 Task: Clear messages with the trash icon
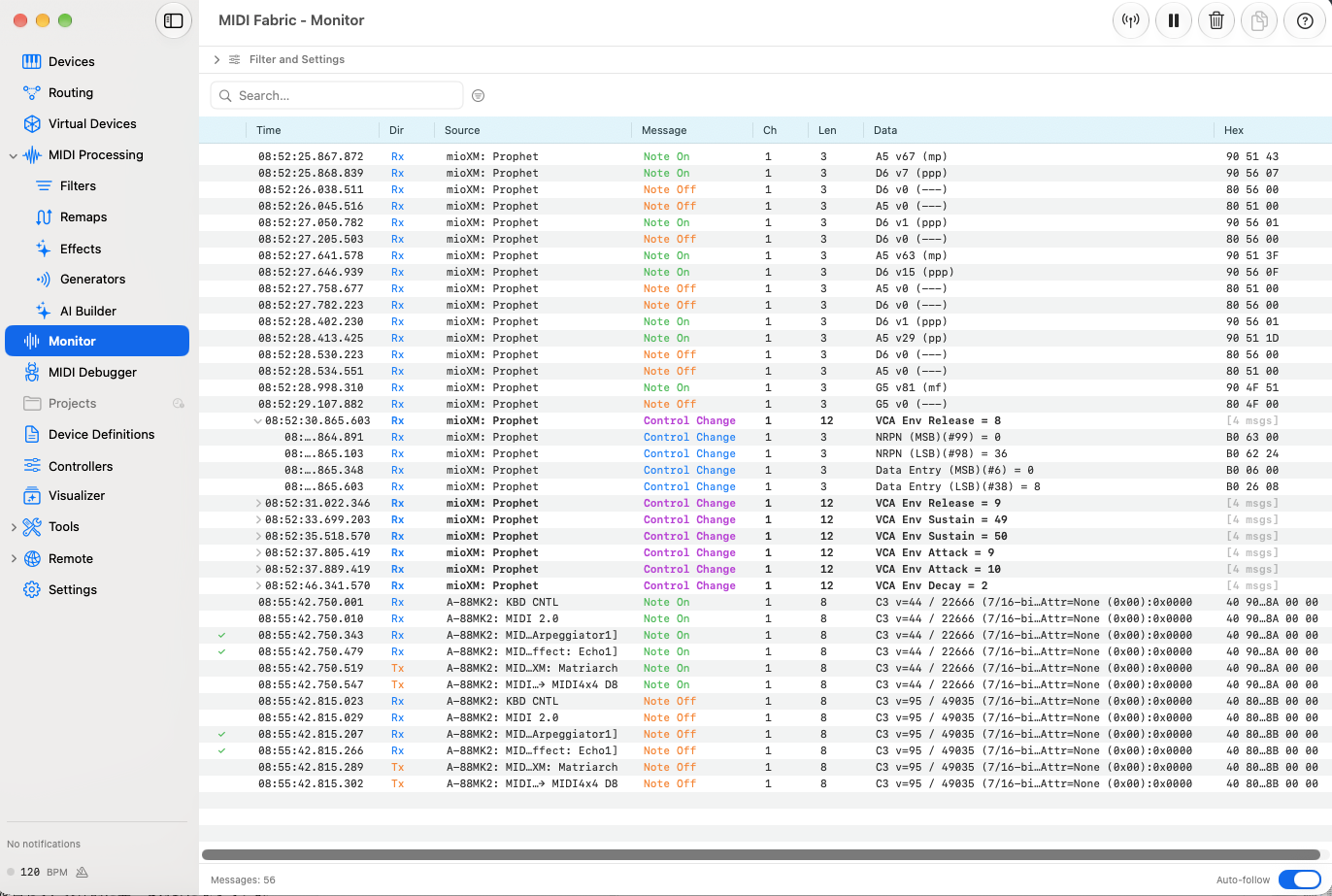[x=1216, y=20]
